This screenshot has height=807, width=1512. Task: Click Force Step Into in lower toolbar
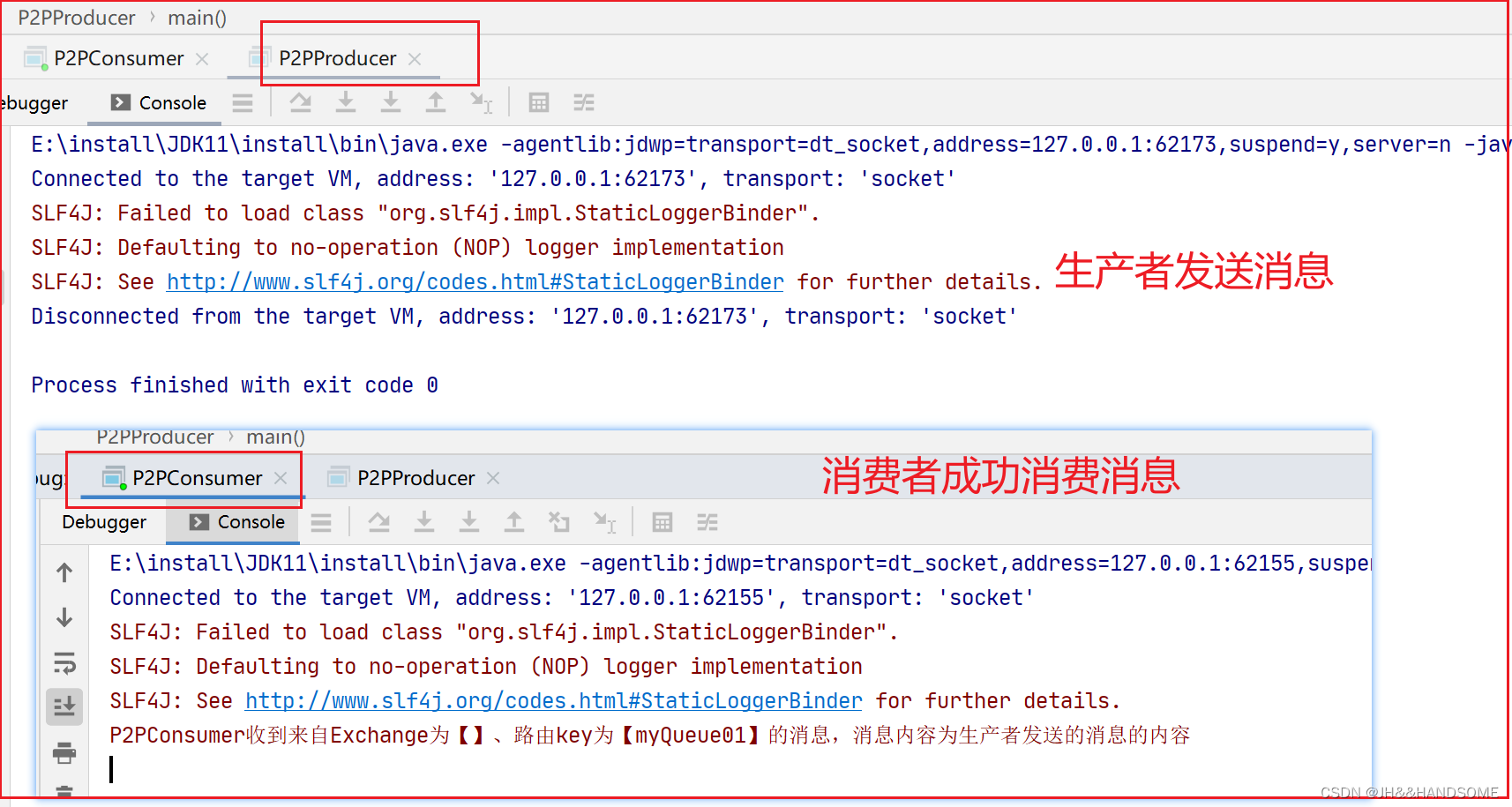tap(469, 523)
